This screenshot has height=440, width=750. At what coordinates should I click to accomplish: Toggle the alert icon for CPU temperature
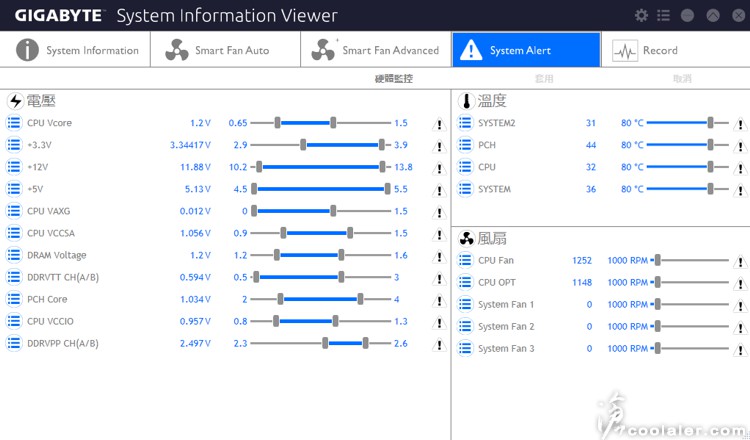click(740, 168)
